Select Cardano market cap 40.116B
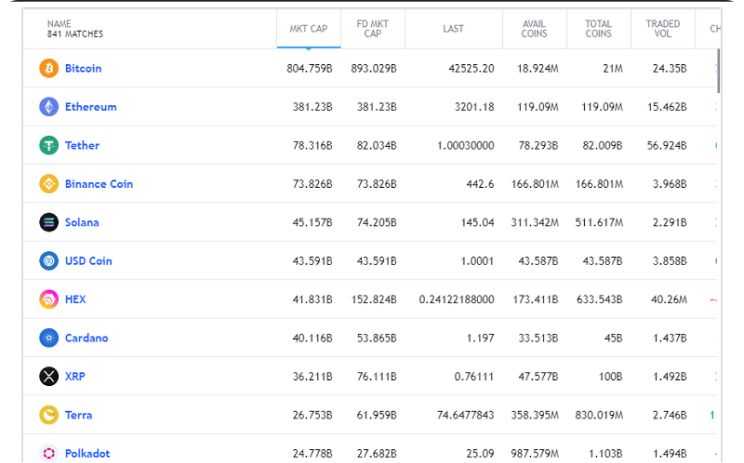744x463 pixels. point(312,338)
